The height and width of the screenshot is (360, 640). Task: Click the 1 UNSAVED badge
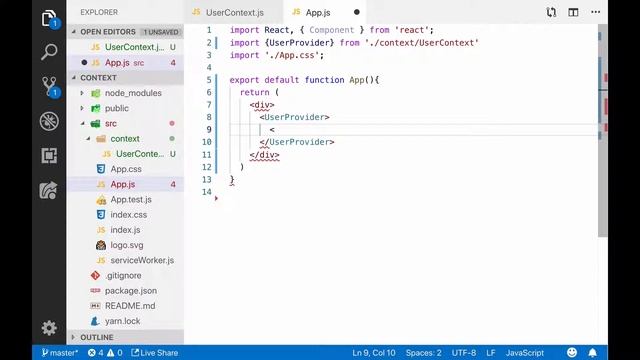pyautogui.click(x=161, y=32)
